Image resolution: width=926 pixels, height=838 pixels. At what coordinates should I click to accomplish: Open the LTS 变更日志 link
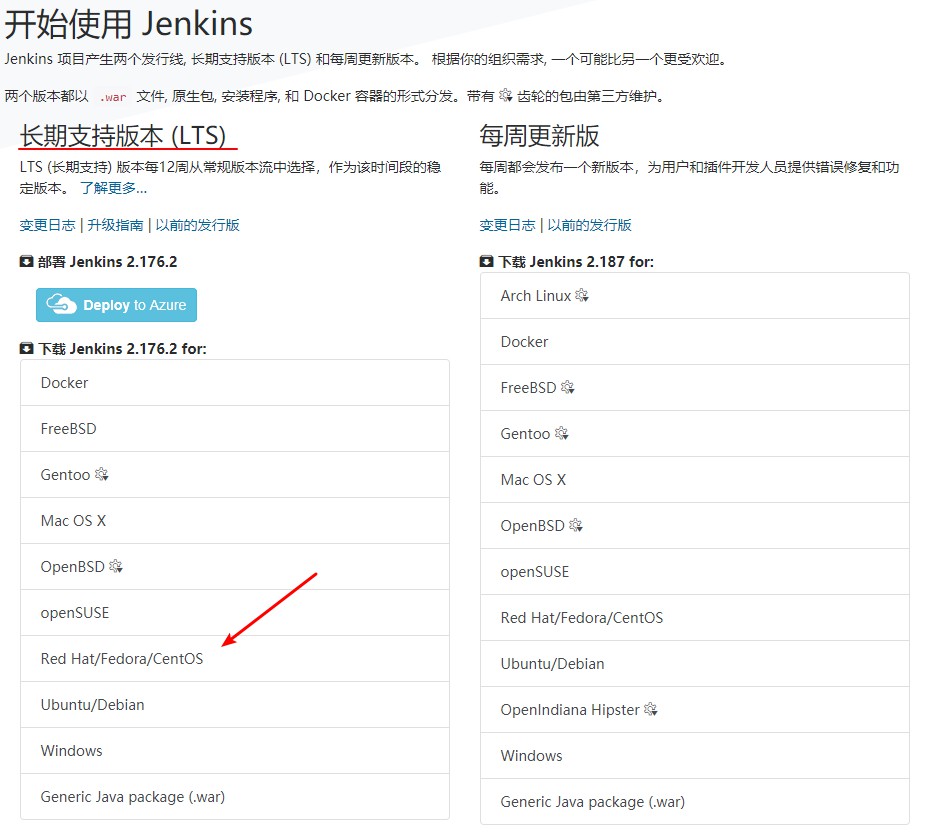47,225
